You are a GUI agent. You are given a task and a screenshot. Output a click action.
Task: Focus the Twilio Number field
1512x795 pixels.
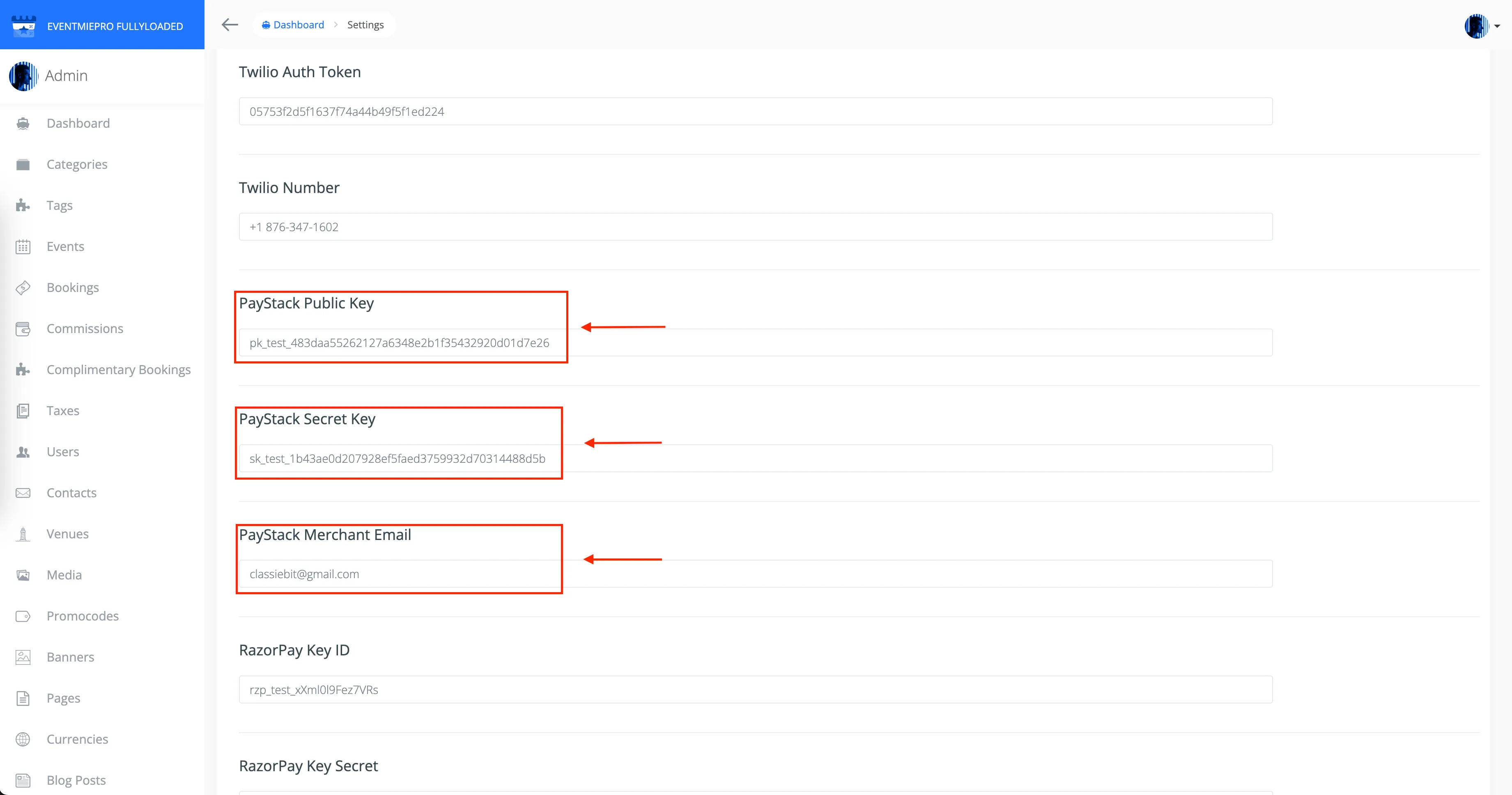[756, 227]
